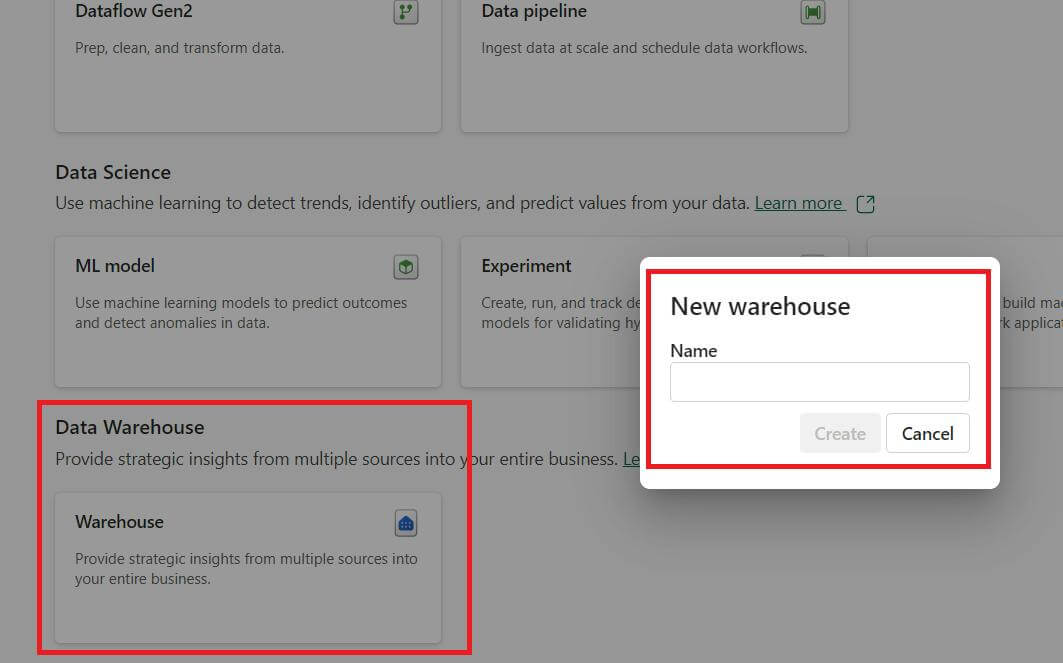Select the ML model card title
Viewport: 1063px width, 663px height.
[115, 266]
